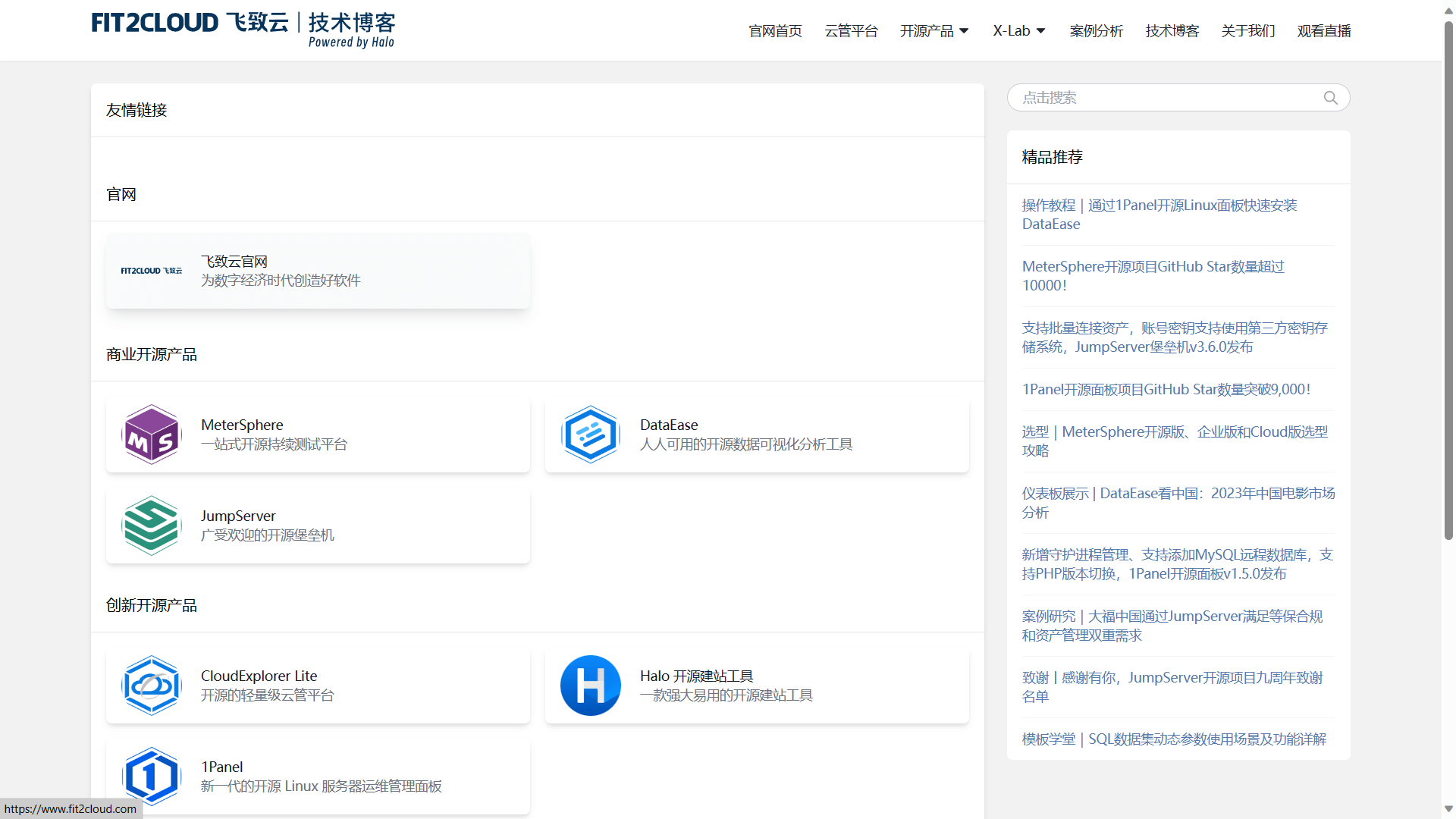Open article DataEase看中国：2023年中国电影市场分析
This screenshot has width=1456, height=819.
[1178, 503]
